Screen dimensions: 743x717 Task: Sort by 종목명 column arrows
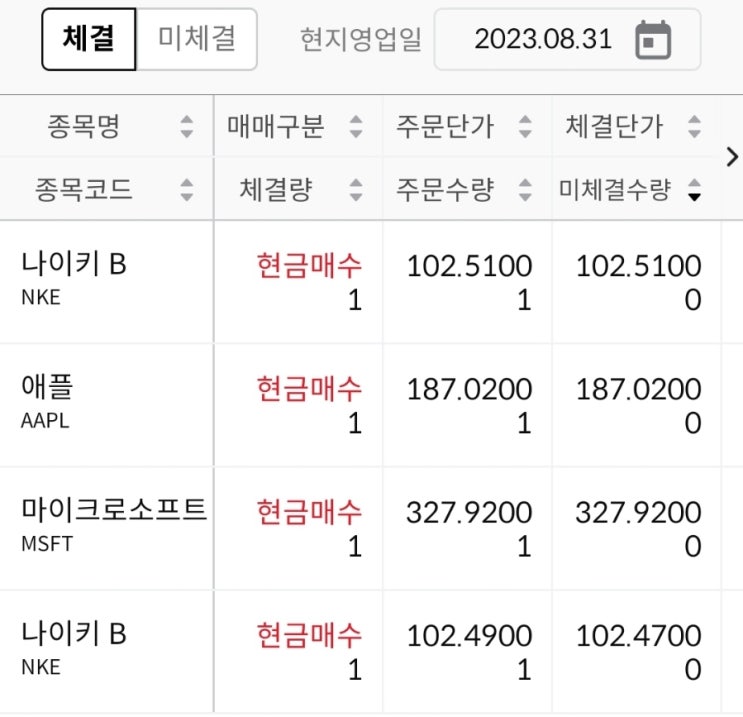(186, 127)
